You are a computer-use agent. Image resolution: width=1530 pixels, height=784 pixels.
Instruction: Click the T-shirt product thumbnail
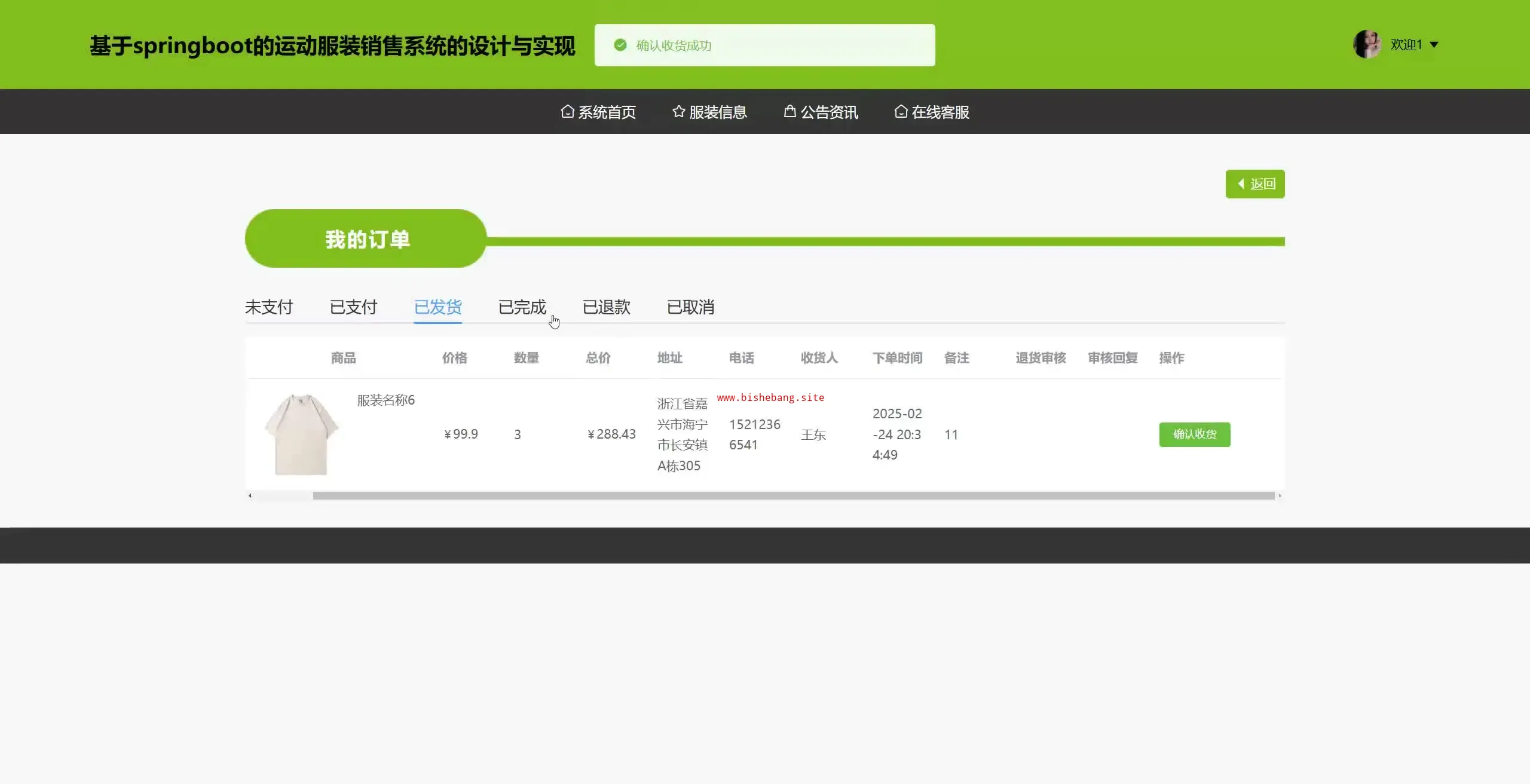[x=301, y=434]
